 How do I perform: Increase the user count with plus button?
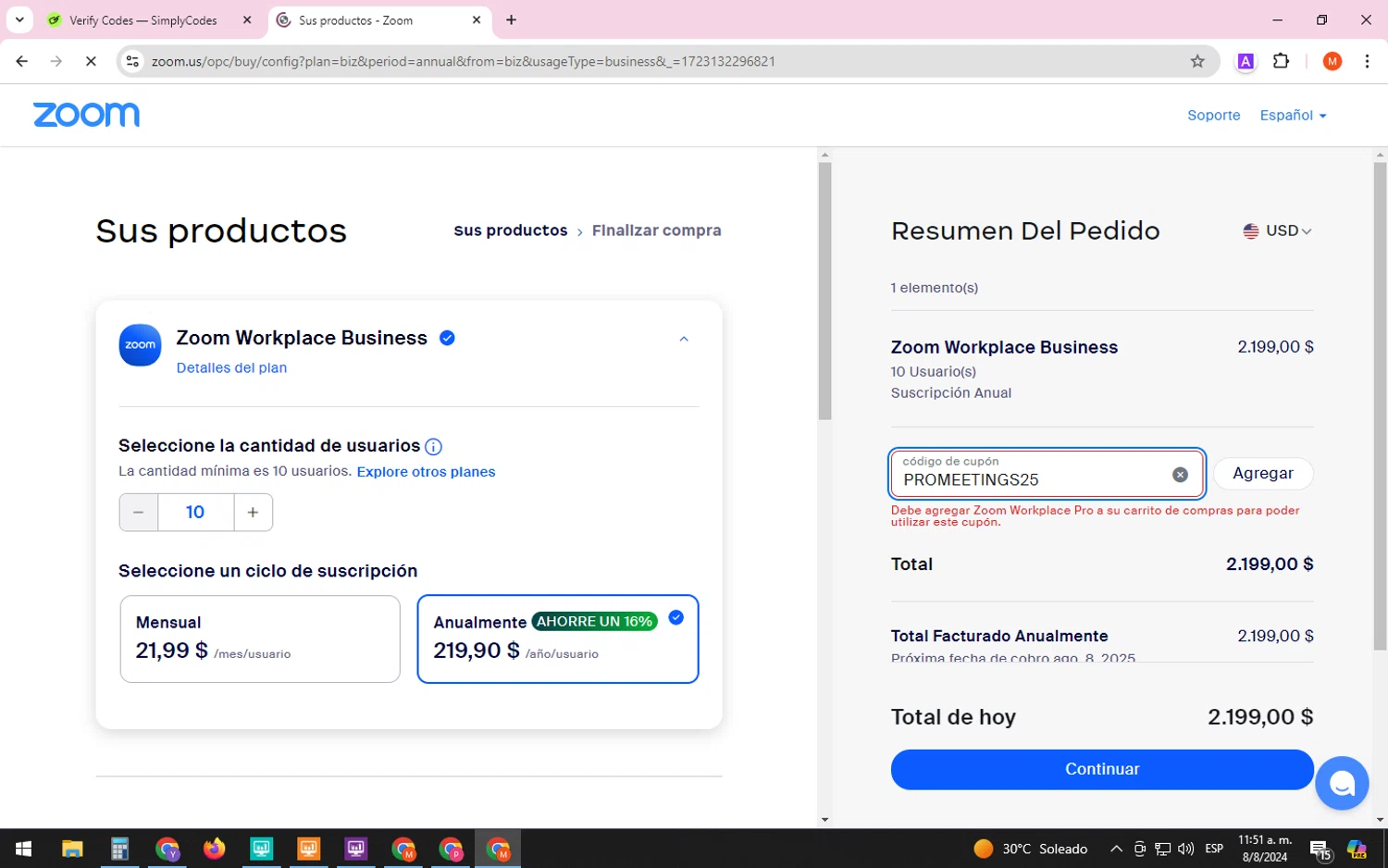tap(253, 512)
